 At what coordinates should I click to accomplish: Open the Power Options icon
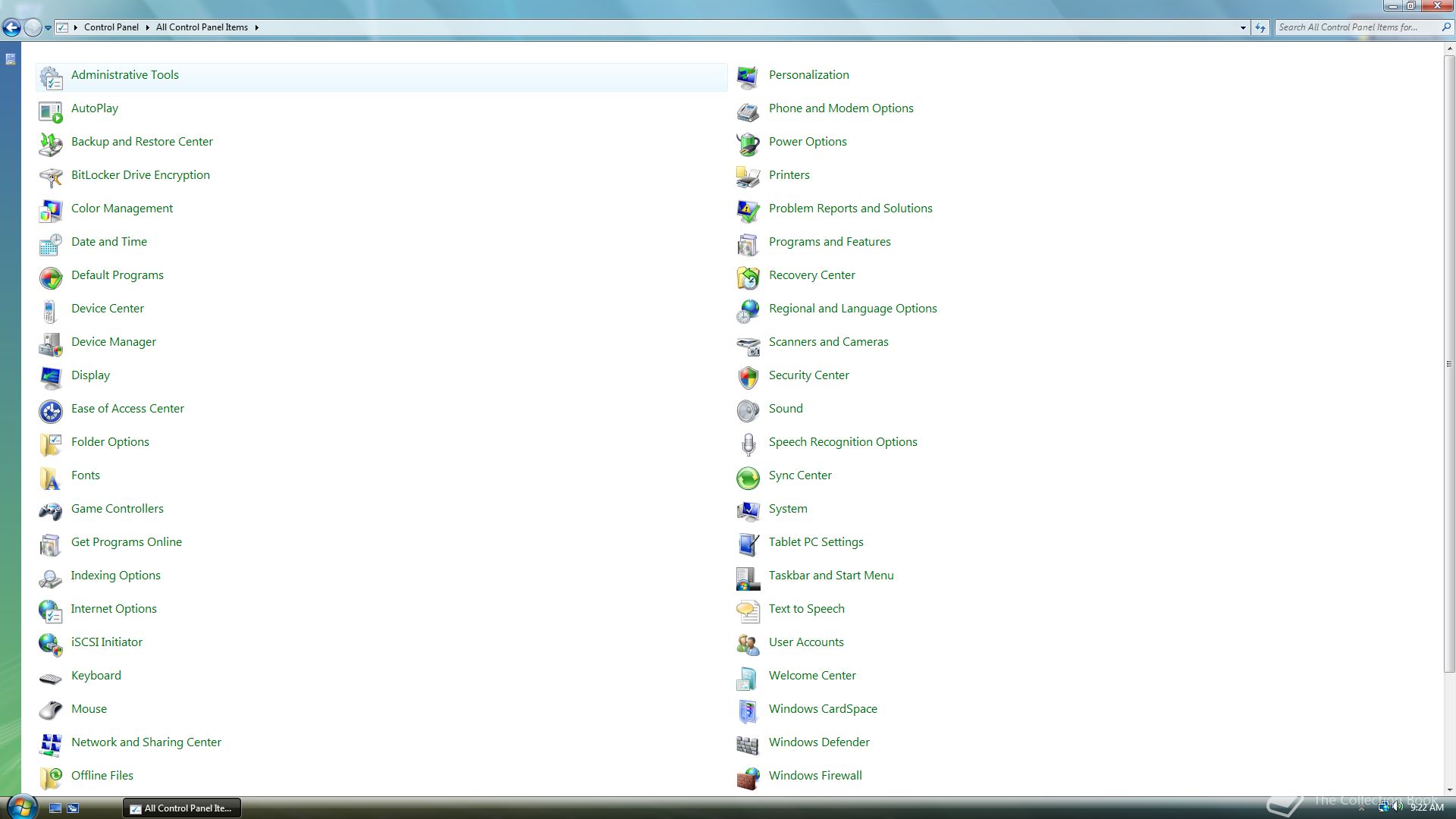pyautogui.click(x=748, y=144)
